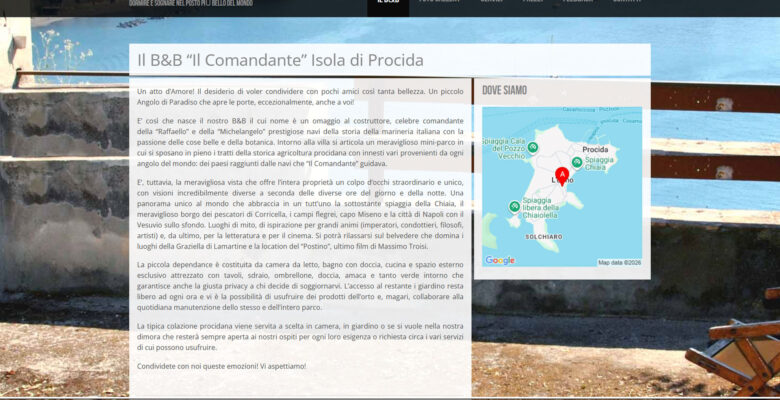Select the Spiaggia Chiaia beach pin

pyautogui.click(x=577, y=162)
